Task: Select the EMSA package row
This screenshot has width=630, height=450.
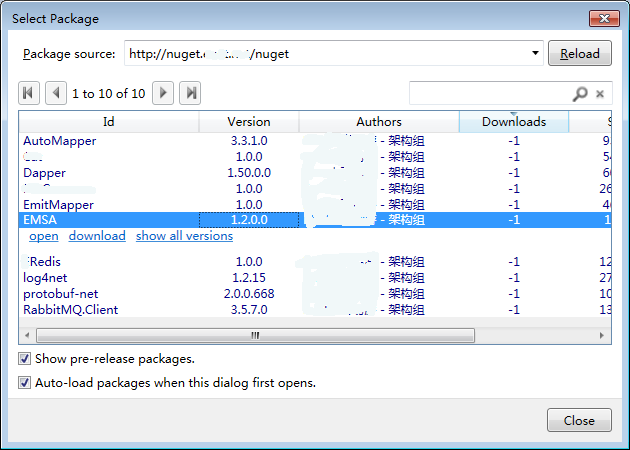Action: tap(315, 220)
